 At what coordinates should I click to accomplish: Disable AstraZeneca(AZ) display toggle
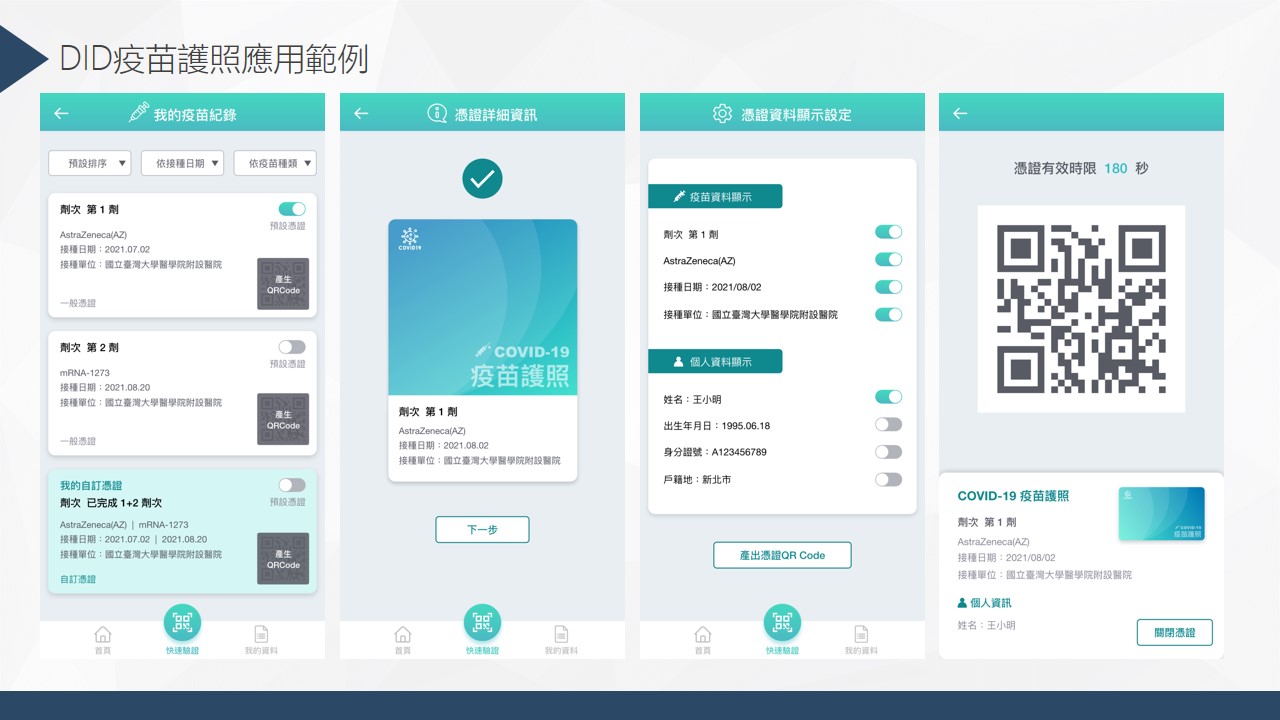click(x=888, y=260)
